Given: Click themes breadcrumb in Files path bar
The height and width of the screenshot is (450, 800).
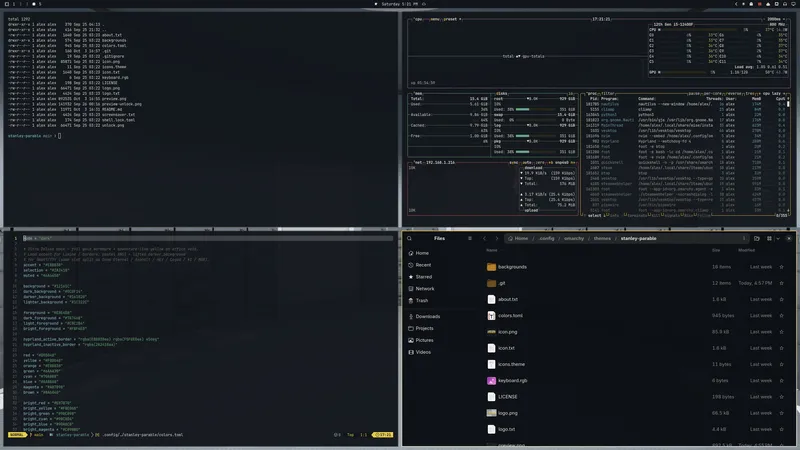Looking at the screenshot, I should click(x=602, y=238).
